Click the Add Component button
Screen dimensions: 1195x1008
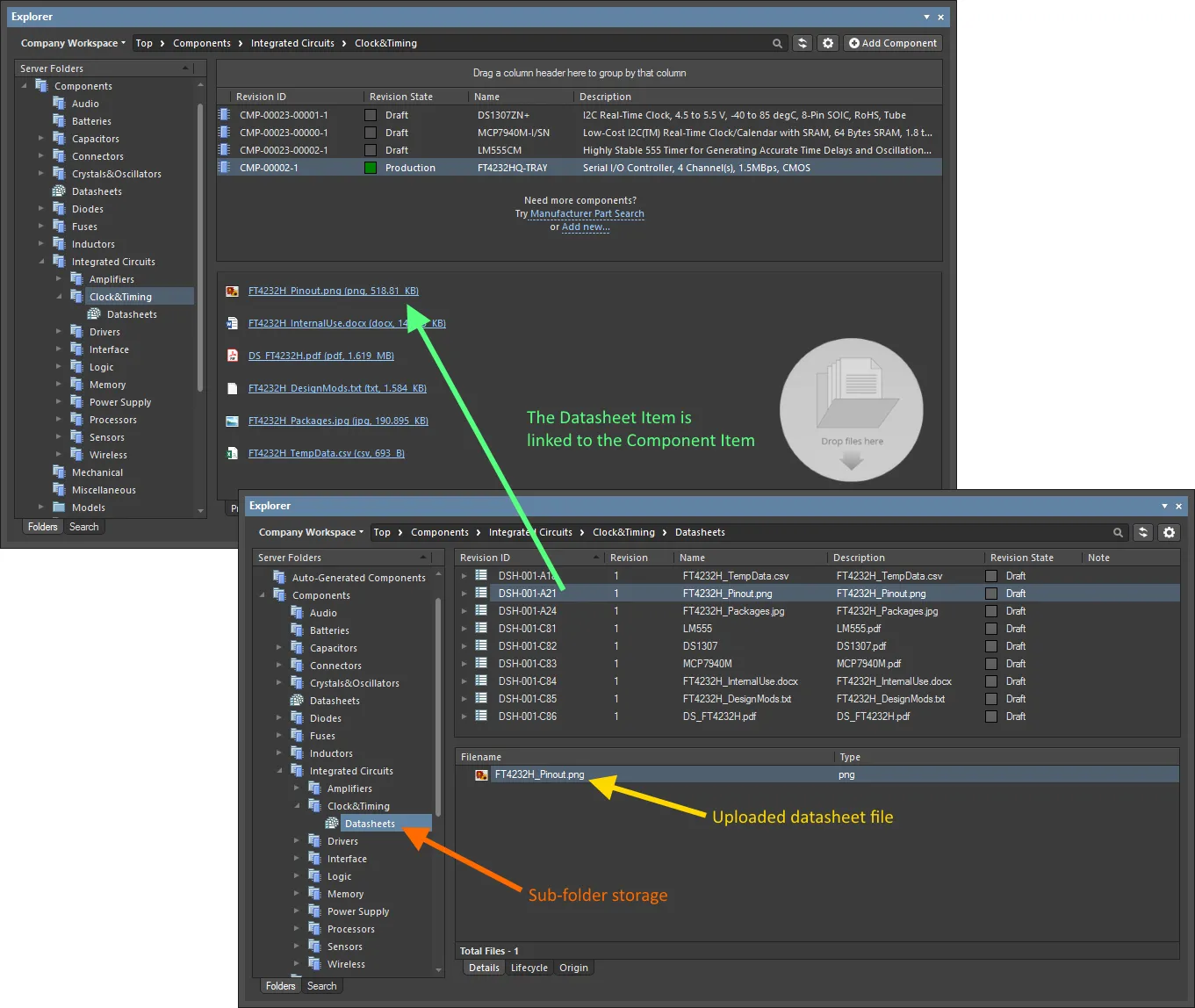893,43
